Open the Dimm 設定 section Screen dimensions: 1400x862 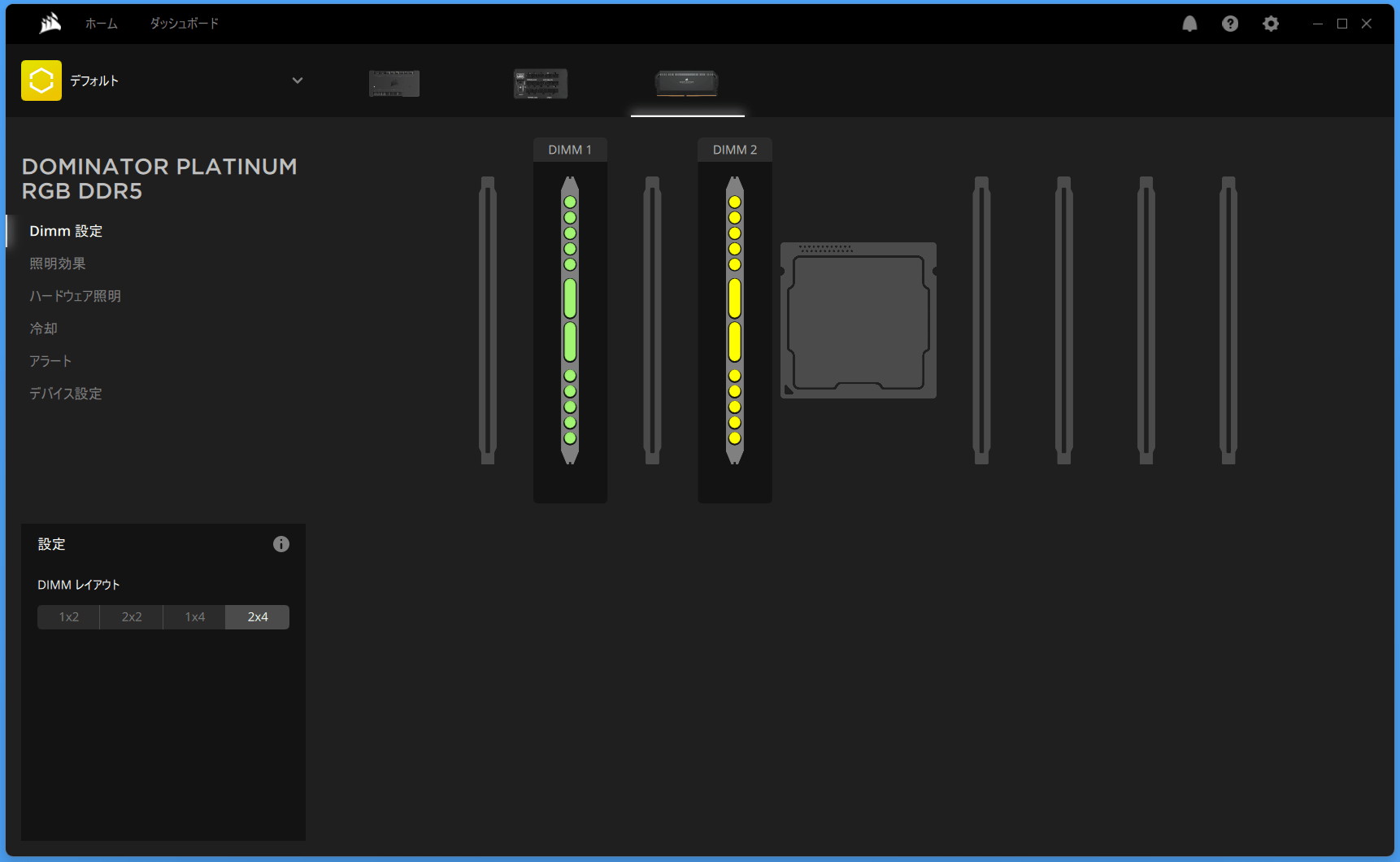[x=66, y=231]
